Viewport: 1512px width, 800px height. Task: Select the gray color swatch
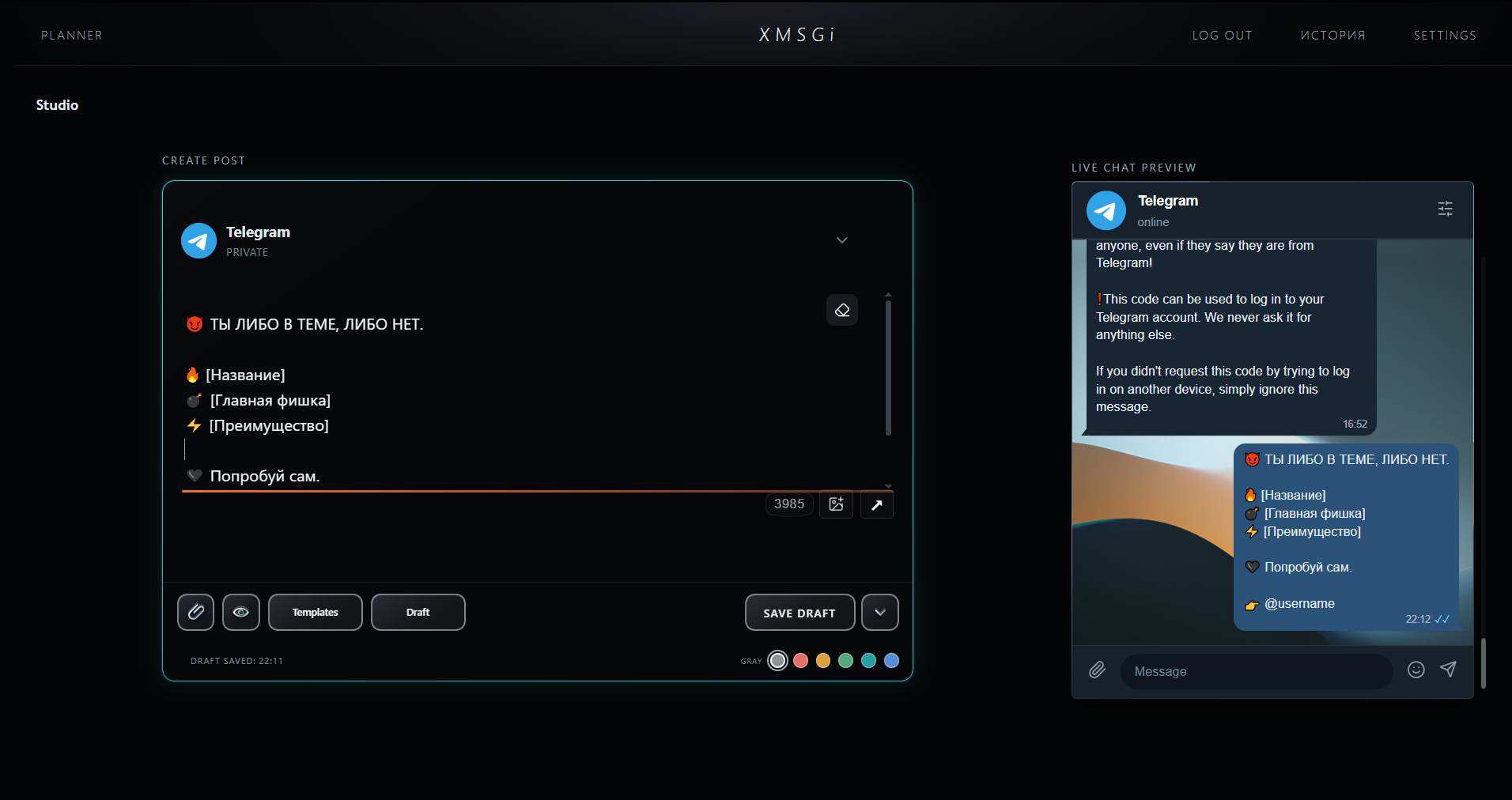click(778, 661)
